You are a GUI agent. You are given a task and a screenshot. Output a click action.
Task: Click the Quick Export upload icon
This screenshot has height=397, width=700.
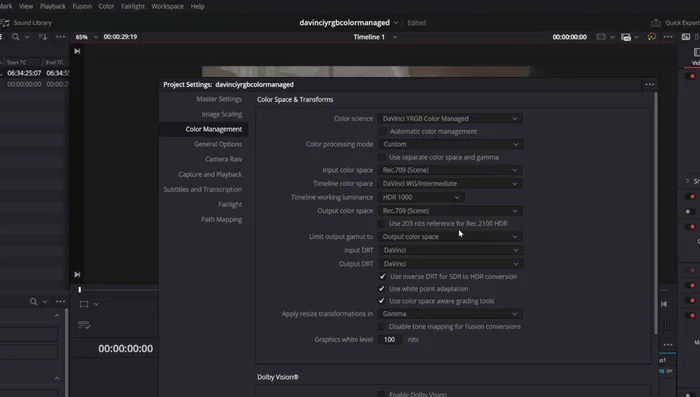click(x=656, y=23)
